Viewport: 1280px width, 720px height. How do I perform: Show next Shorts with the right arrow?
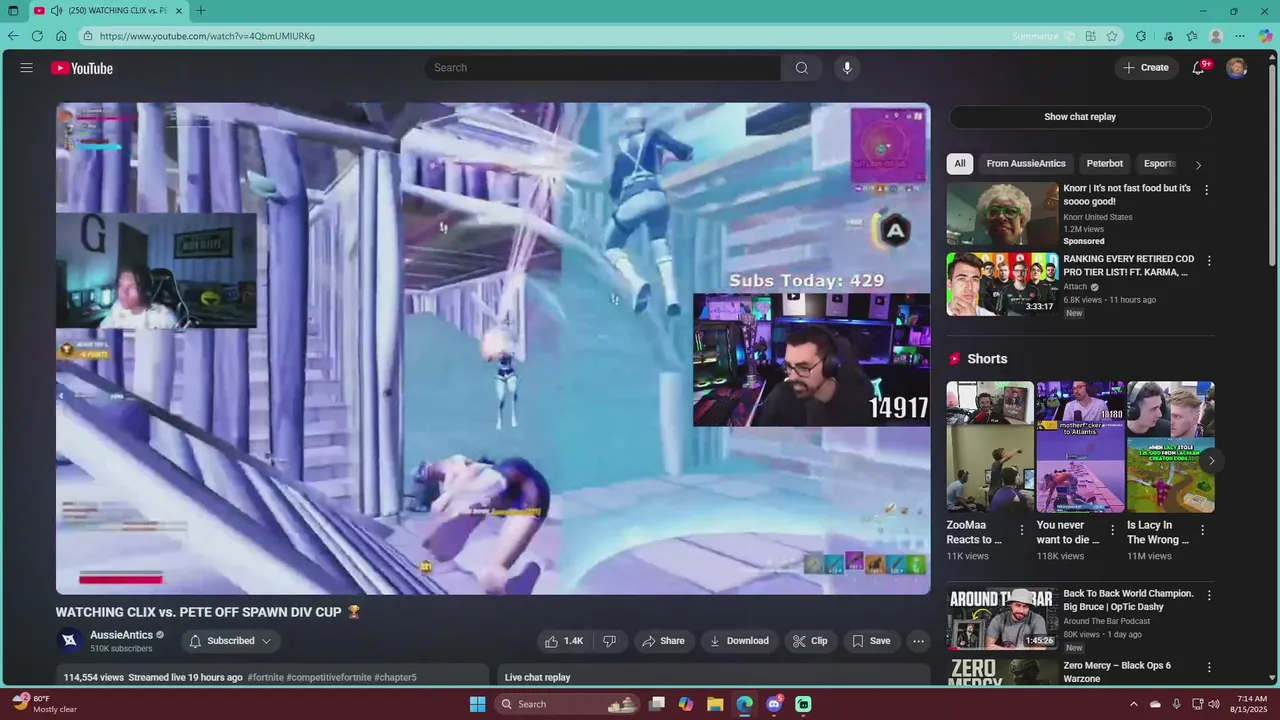1211,461
